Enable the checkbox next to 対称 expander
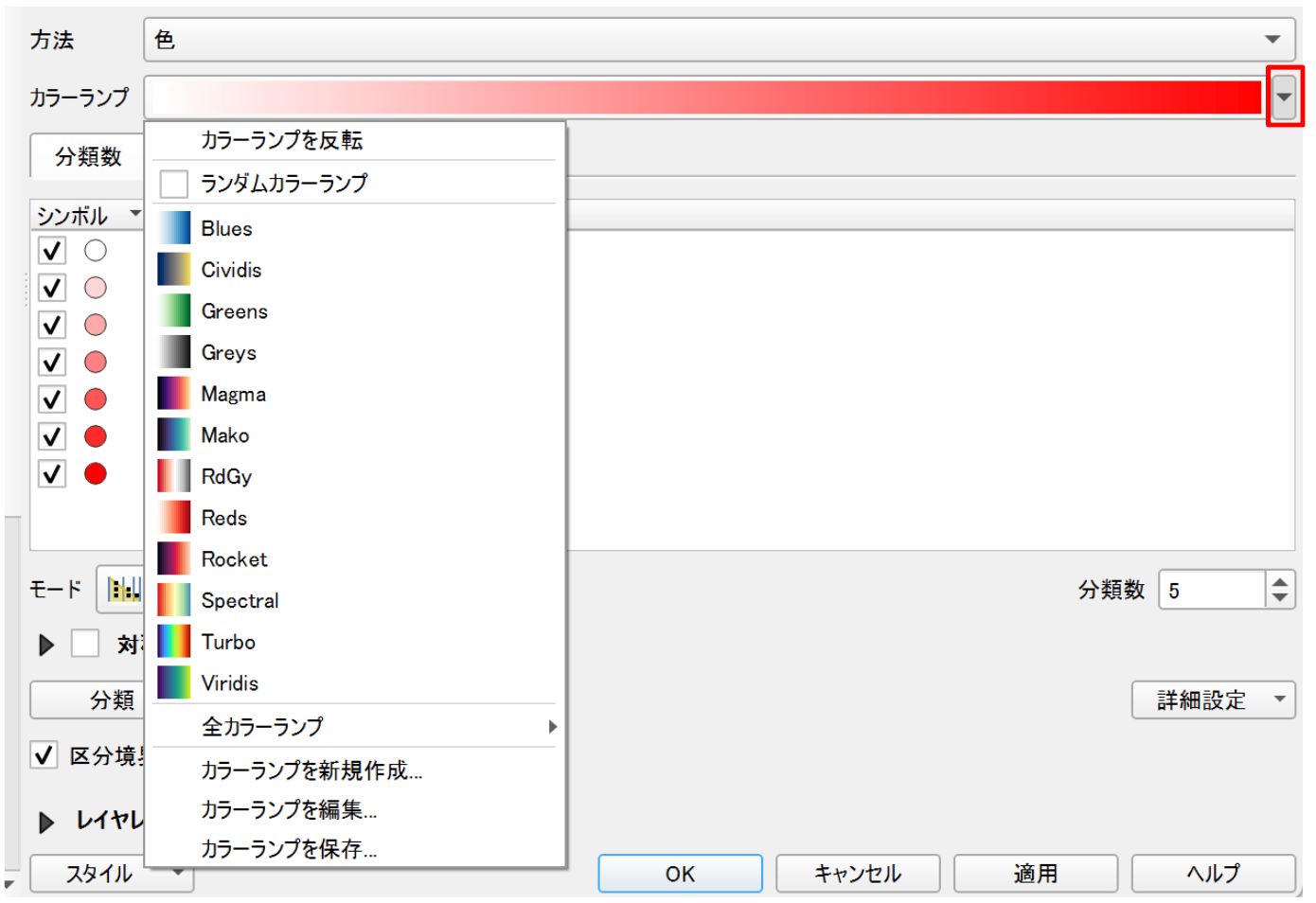This screenshot has height=903, width=1316. coord(85,644)
